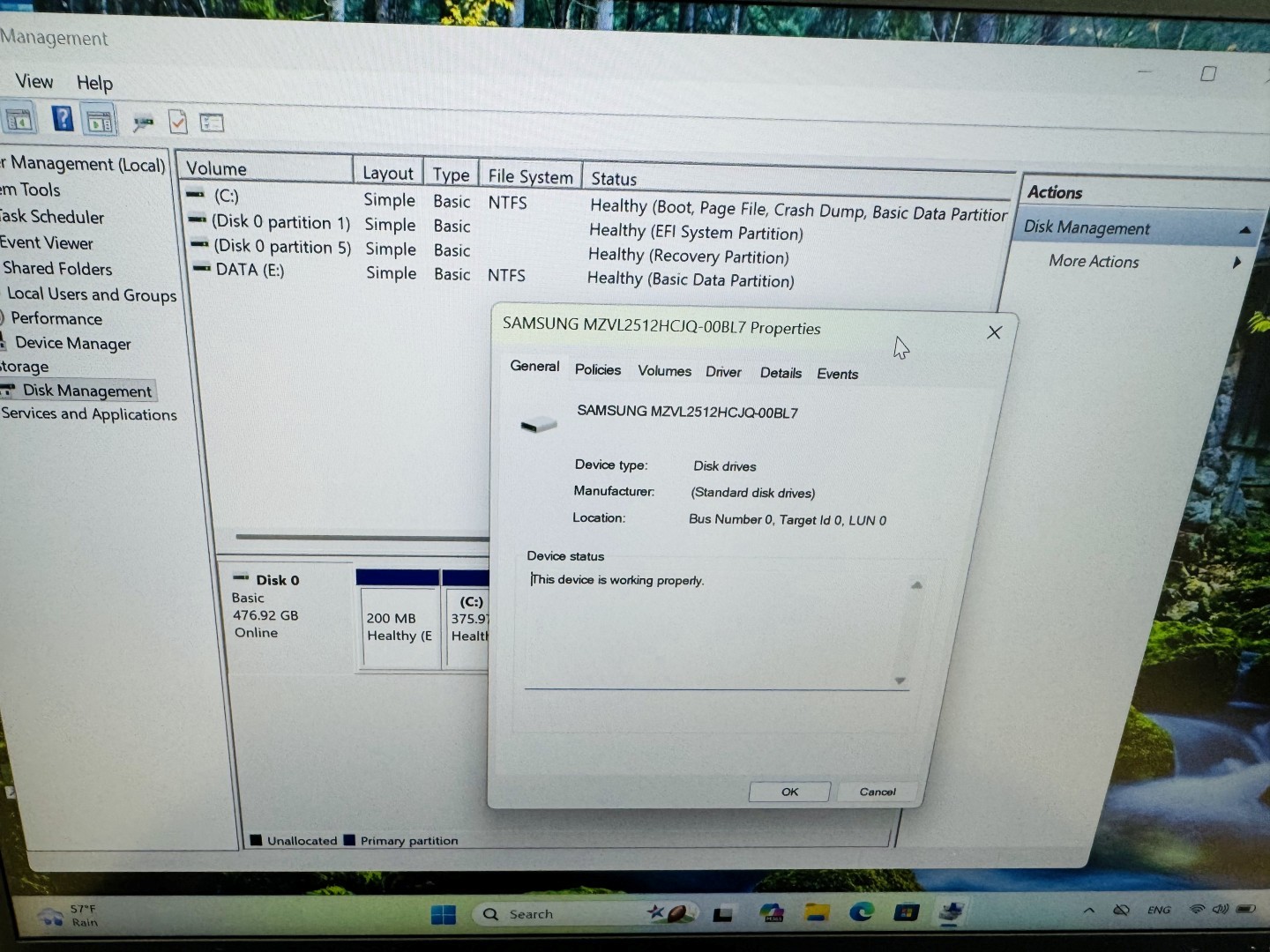
Task: Switch to the Driver tab
Action: tap(723, 372)
